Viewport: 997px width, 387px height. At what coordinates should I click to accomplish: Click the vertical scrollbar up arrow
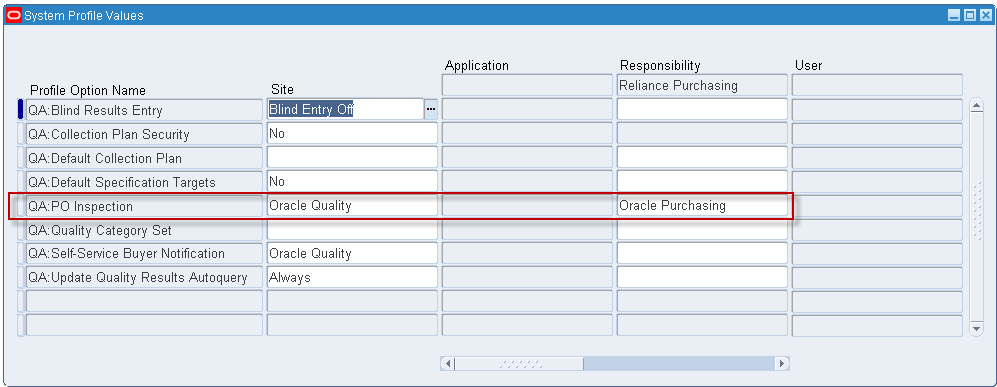pyautogui.click(x=977, y=105)
